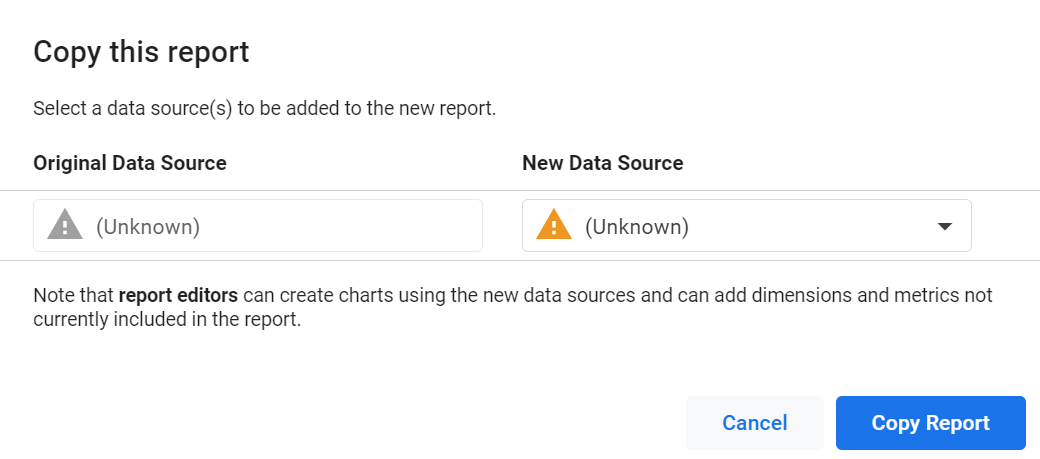Screen dimensions: 1040x459
Task: Confirm with the Copy Report button
Action: coord(930,423)
